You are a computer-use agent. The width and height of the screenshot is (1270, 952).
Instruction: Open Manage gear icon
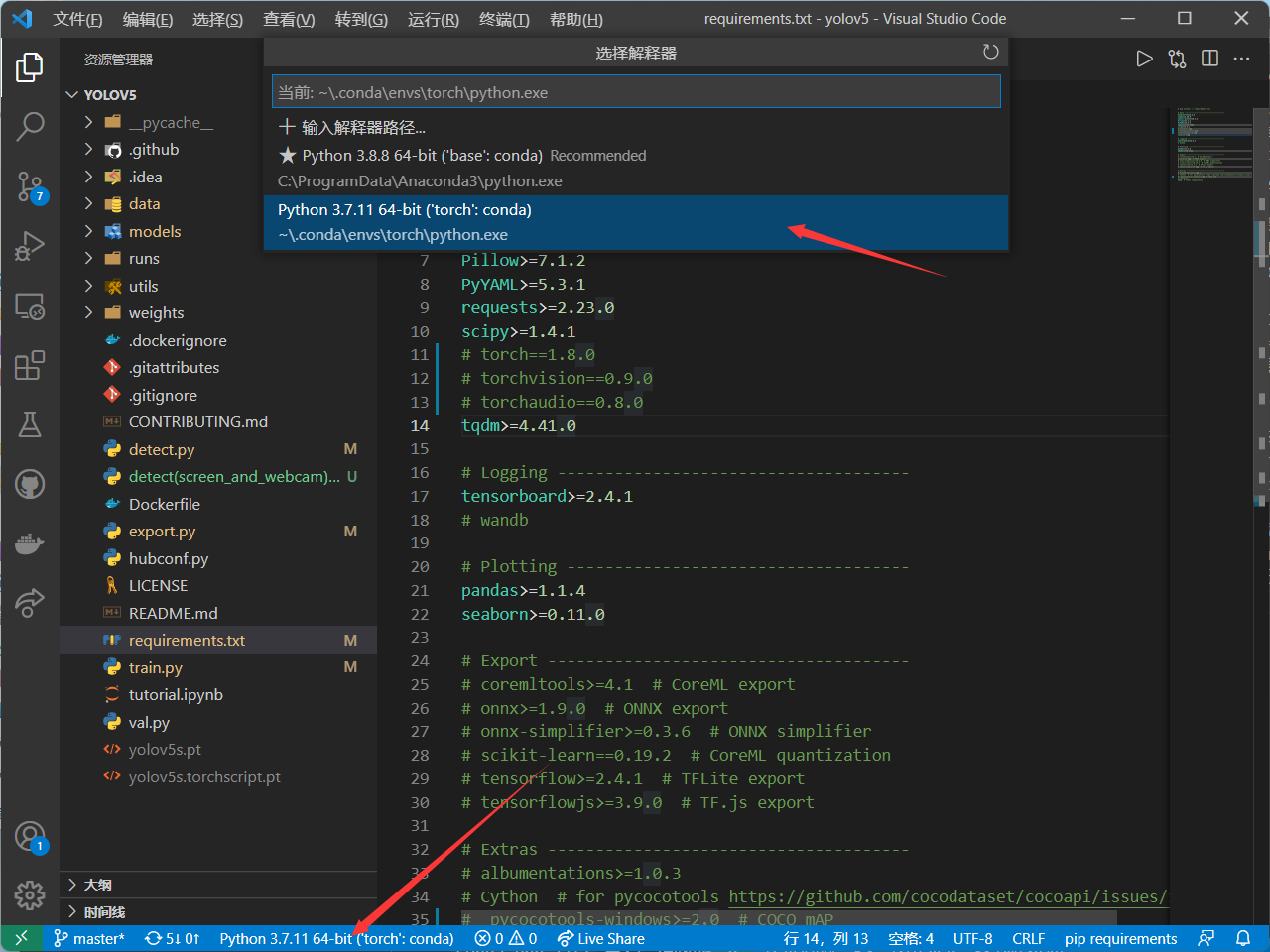[30, 895]
